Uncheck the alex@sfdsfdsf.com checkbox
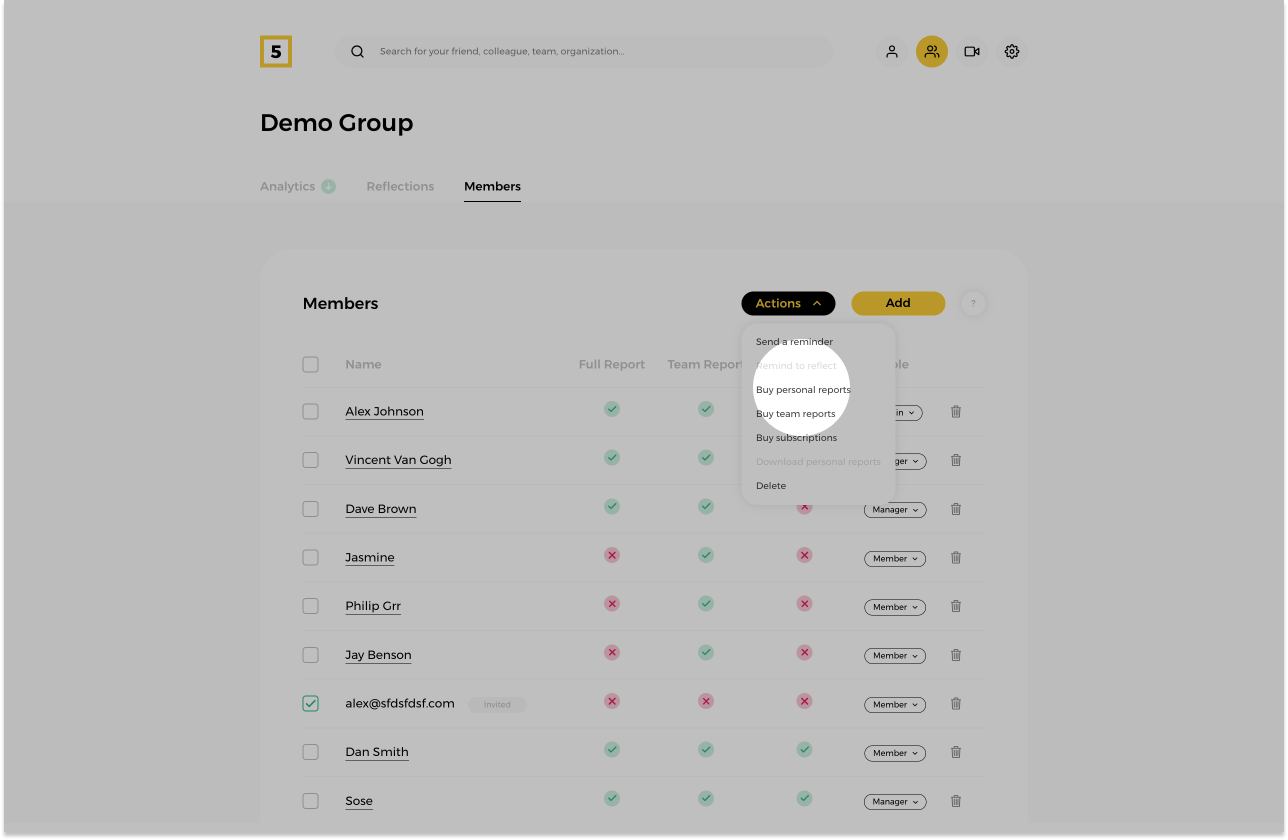 point(311,704)
